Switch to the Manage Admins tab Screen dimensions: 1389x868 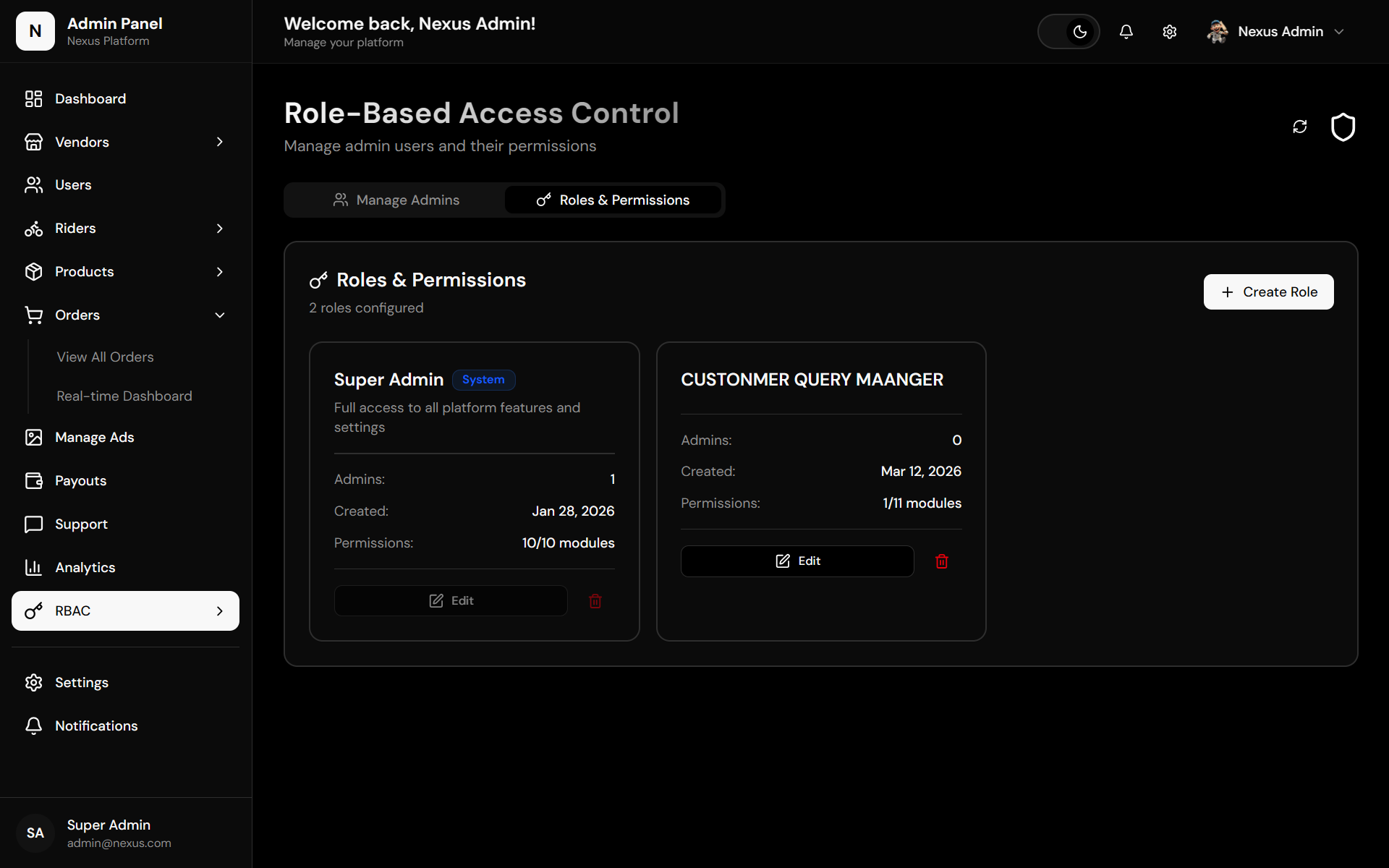click(396, 200)
